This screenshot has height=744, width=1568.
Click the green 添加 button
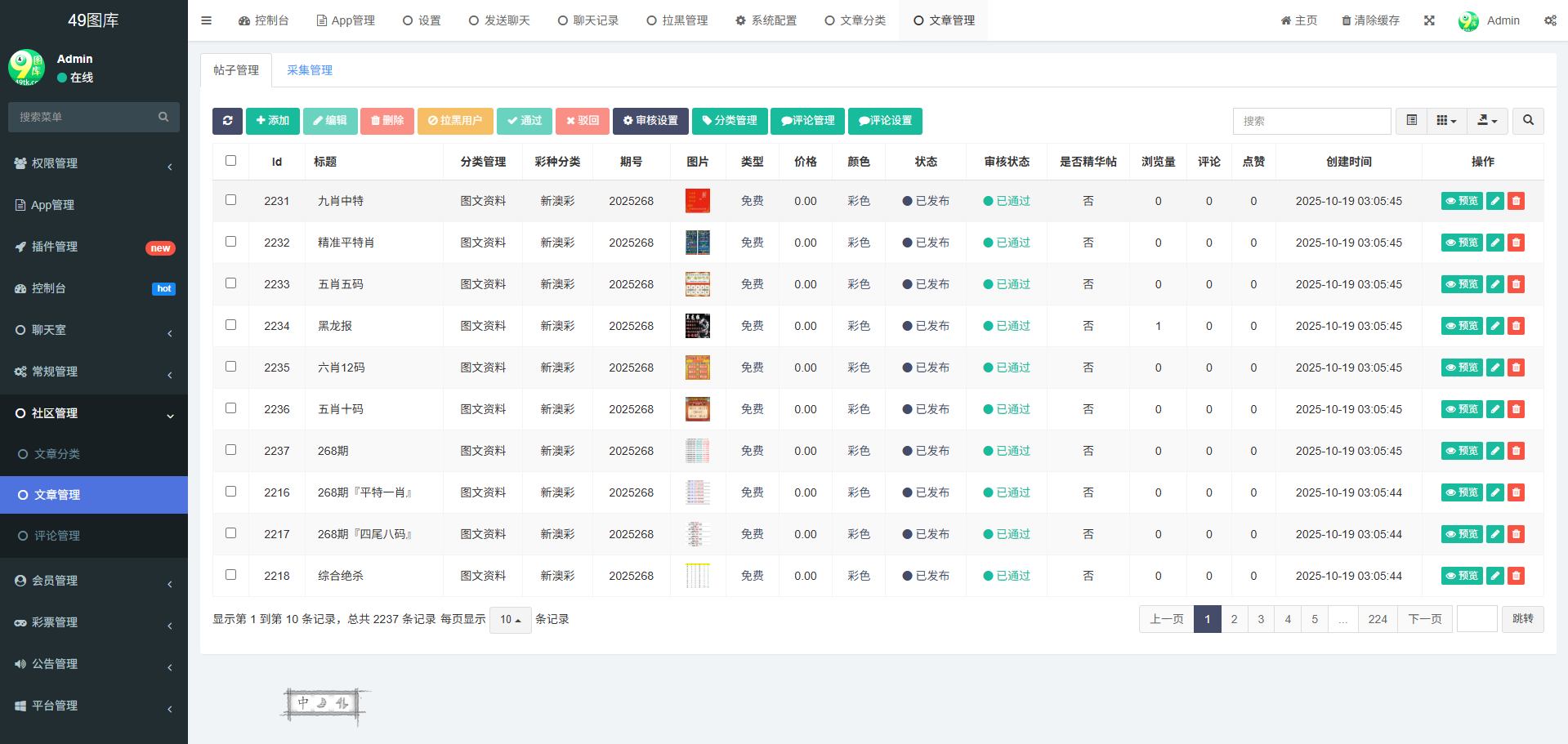click(272, 121)
